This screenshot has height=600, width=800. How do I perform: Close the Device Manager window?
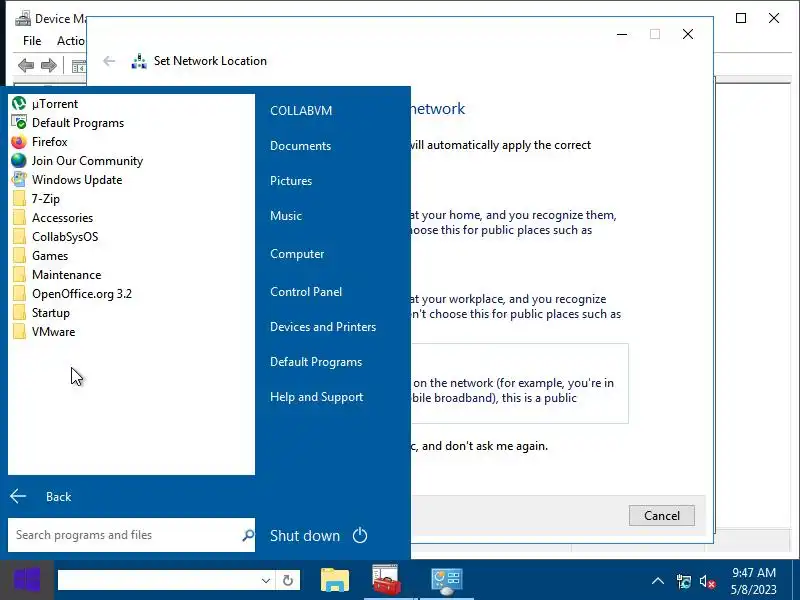(774, 18)
